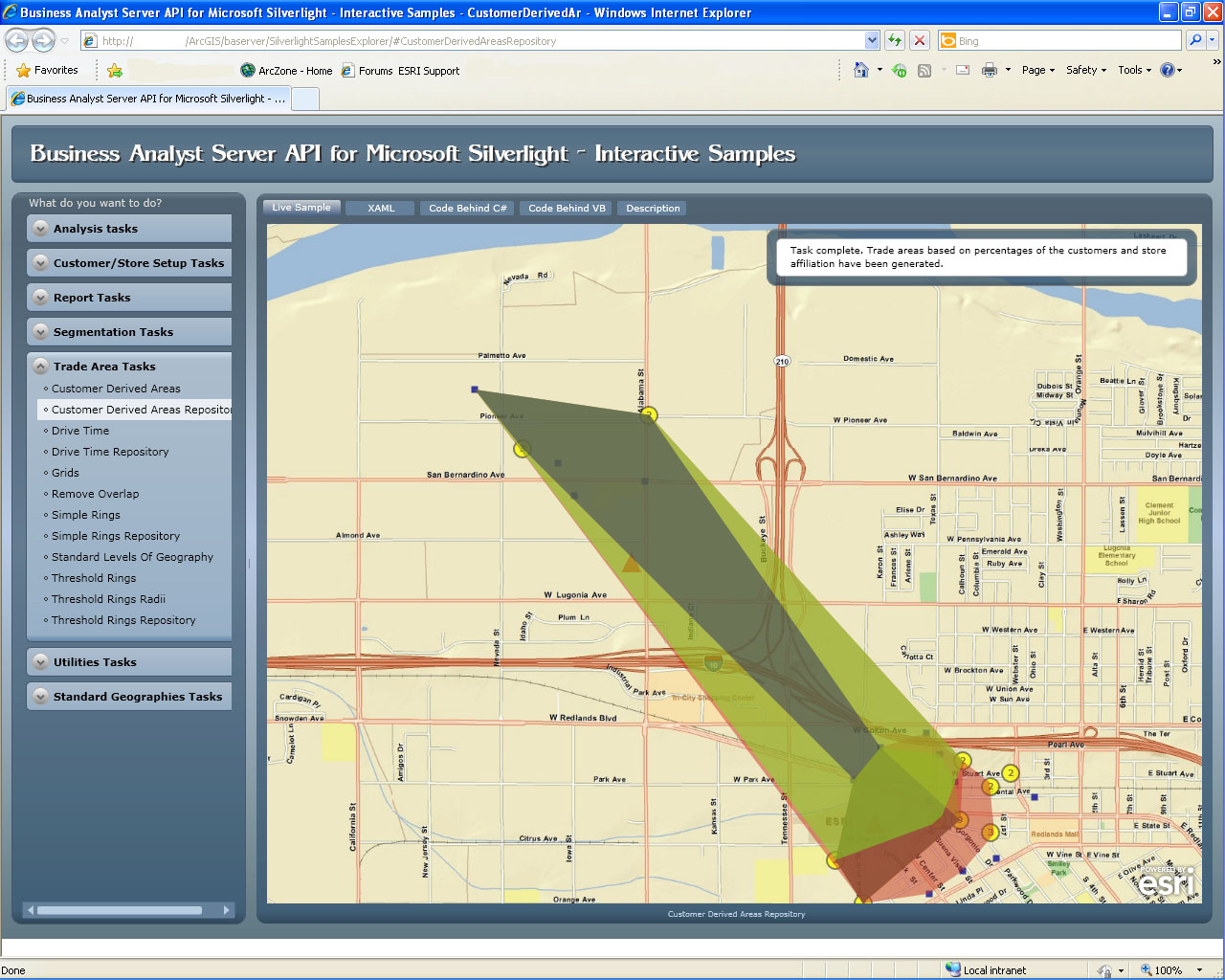Click the sidebar scroll right arrow

coord(227,910)
